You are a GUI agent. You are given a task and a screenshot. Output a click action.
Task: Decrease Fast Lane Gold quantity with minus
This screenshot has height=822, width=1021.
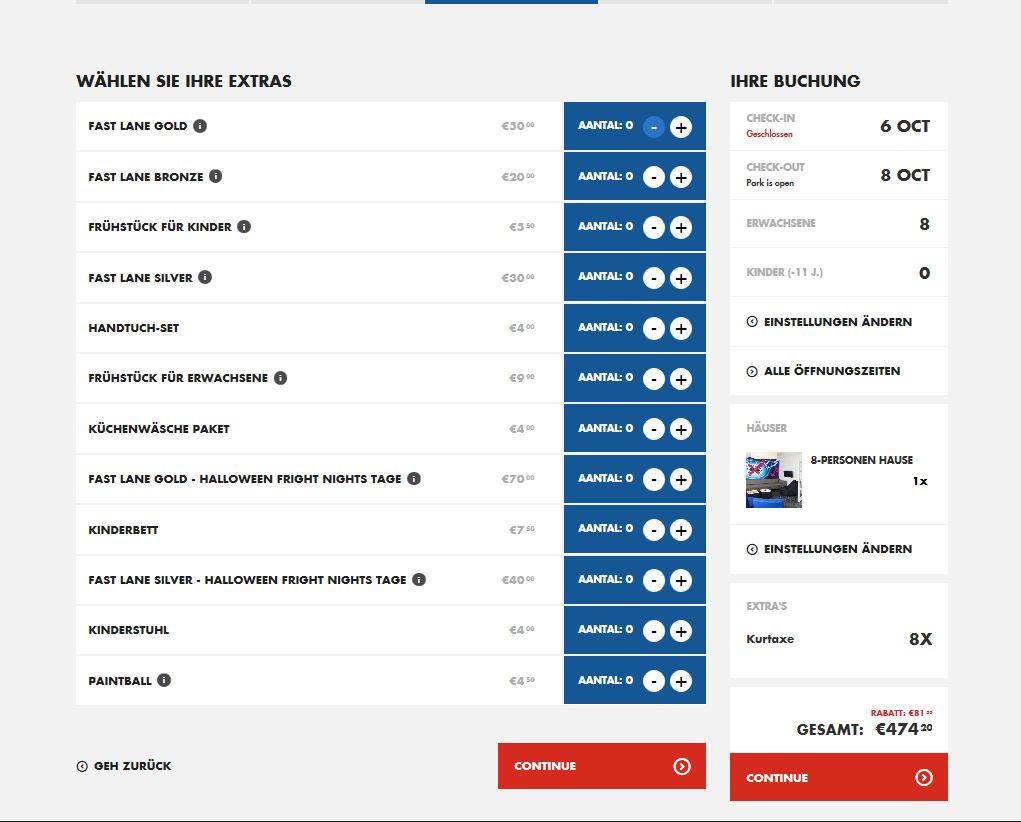tap(654, 127)
